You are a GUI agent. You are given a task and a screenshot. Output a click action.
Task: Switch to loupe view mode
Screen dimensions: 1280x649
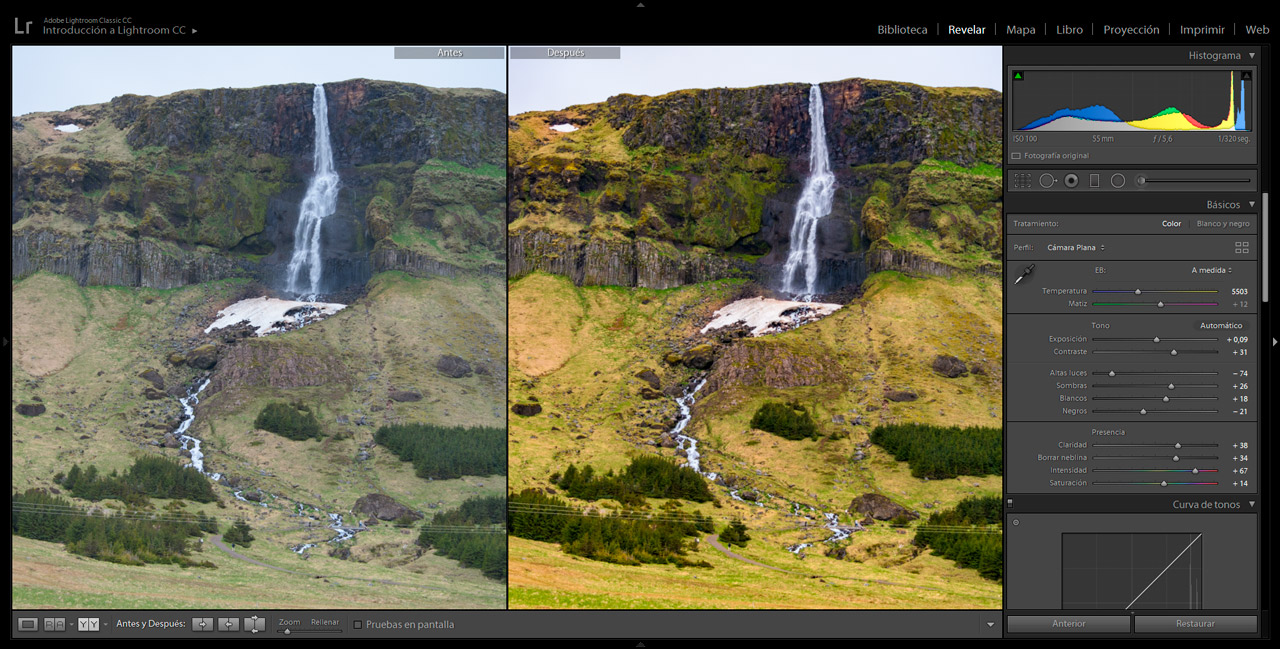click(x=28, y=624)
